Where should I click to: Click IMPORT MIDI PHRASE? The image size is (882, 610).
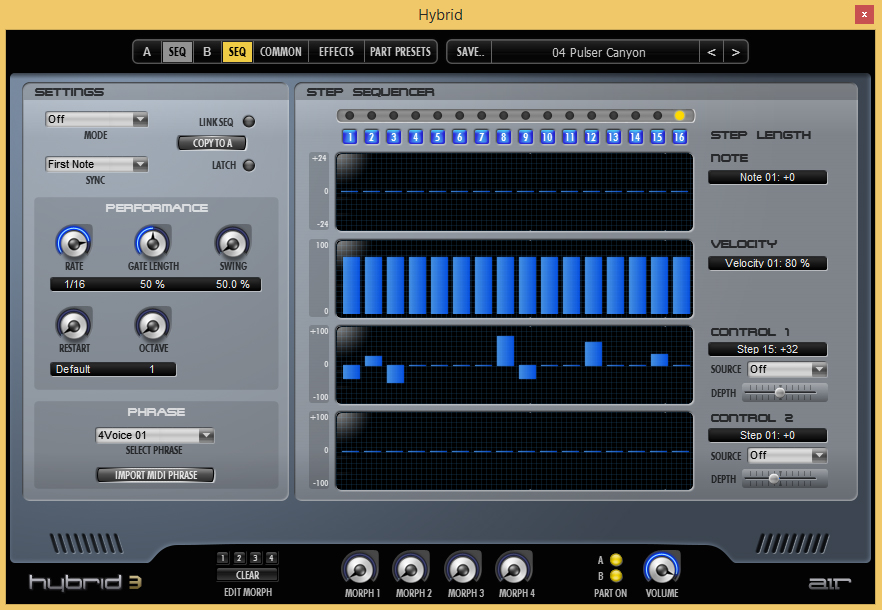pyautogui.click(x=155, y=474)
